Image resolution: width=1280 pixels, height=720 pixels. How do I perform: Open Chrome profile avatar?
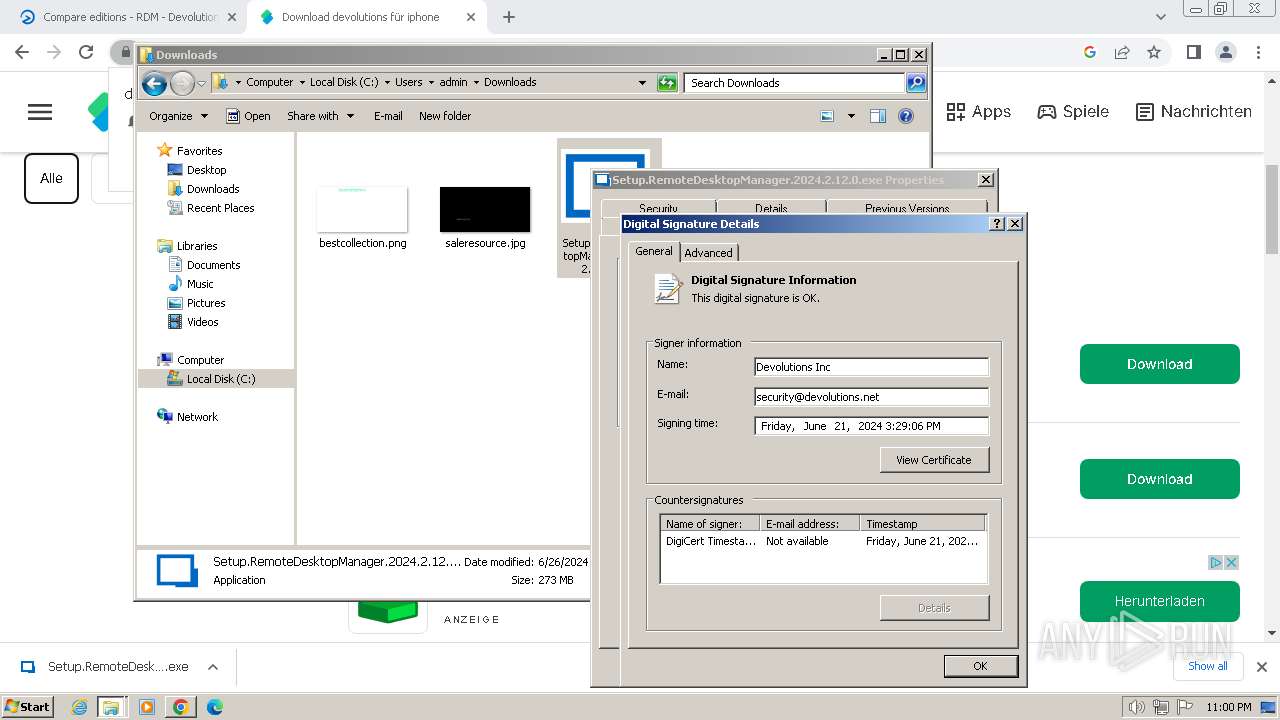click(1225, 52)
